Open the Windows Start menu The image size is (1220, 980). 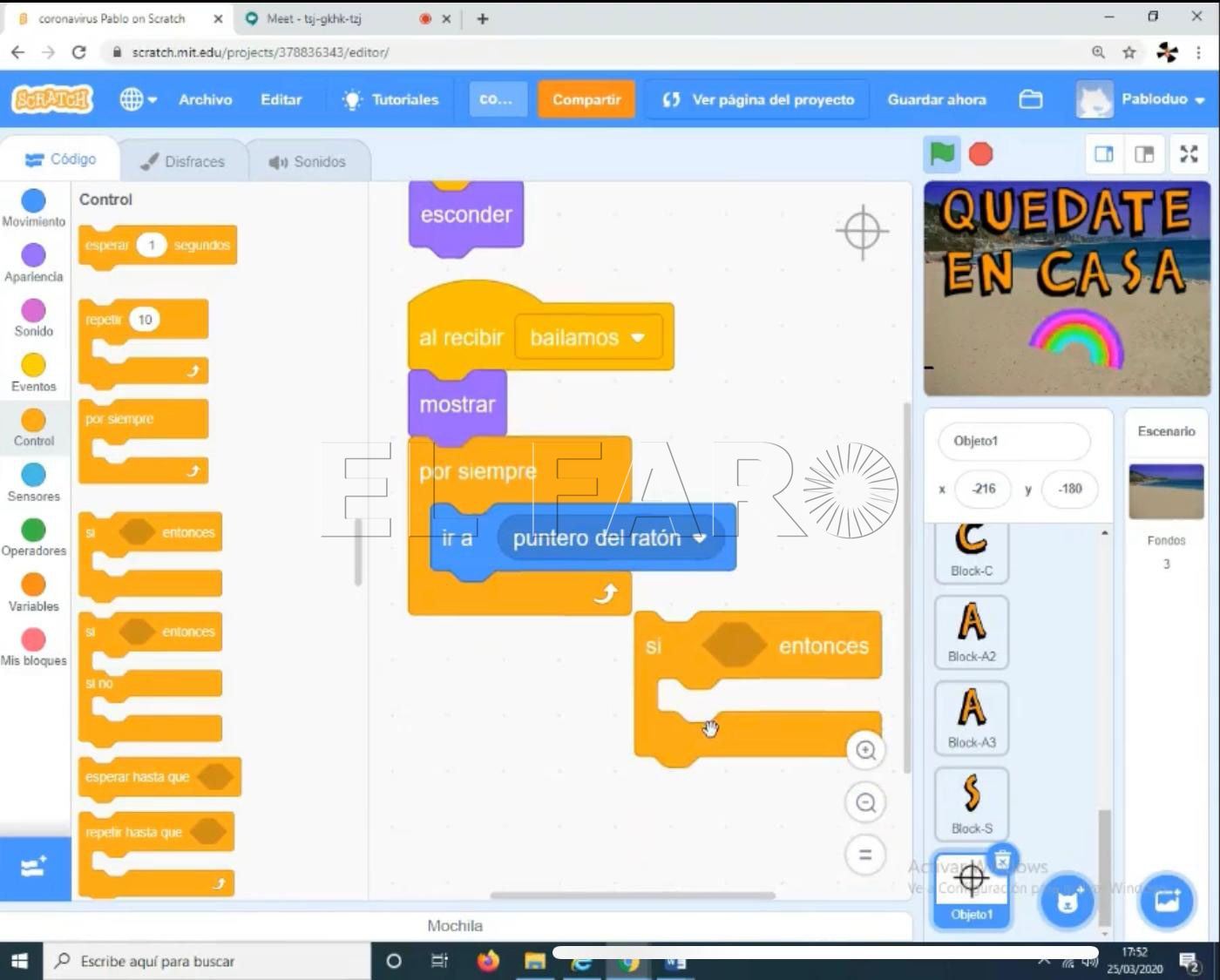[19, 961]
